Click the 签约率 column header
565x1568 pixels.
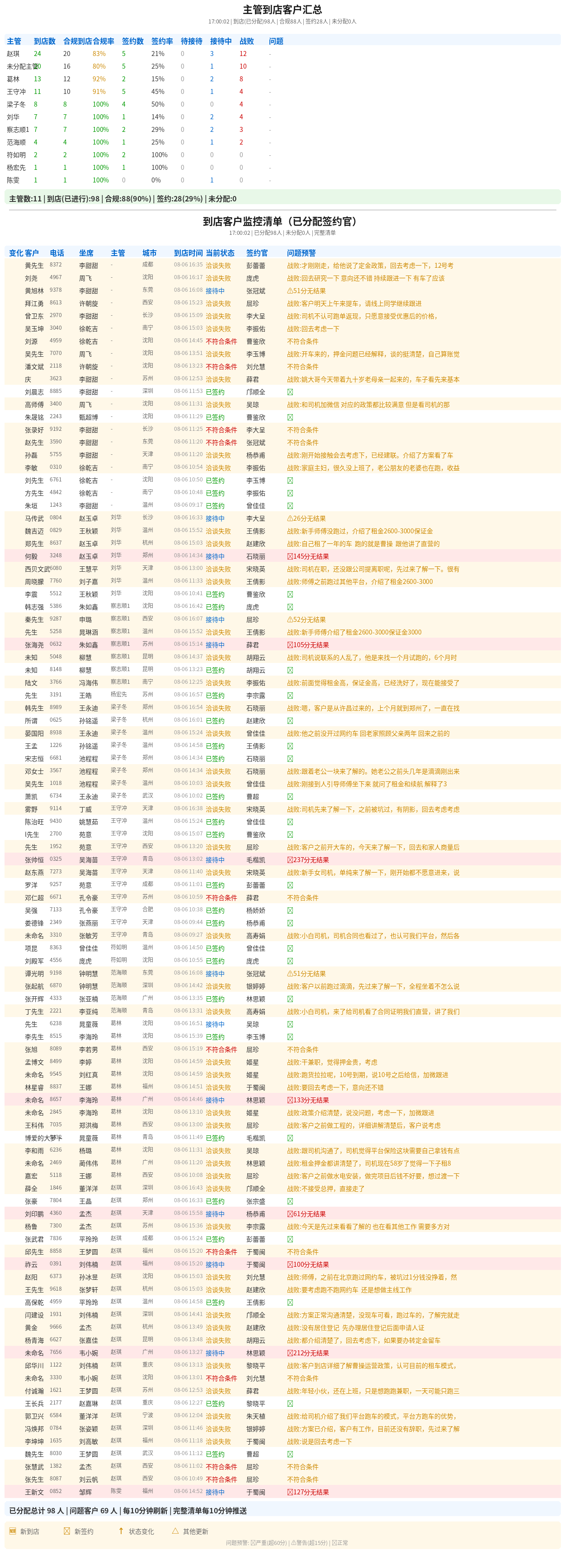162,42
